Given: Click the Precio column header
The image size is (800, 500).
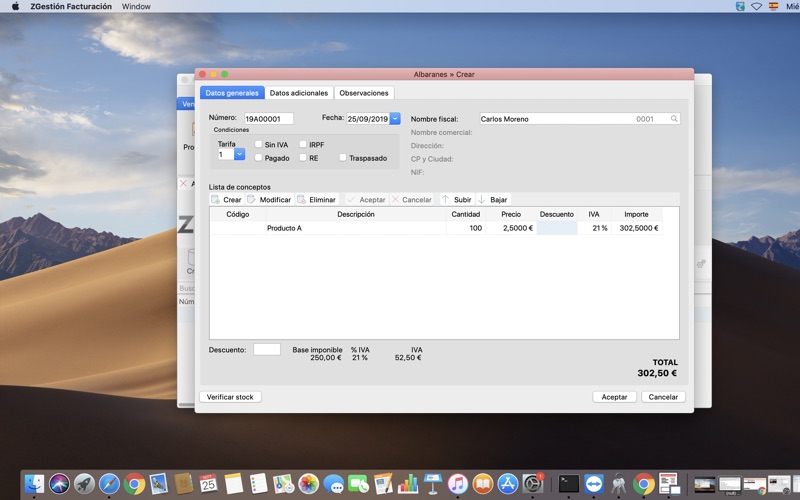Looking at the screenshot, I should (511, 214).
